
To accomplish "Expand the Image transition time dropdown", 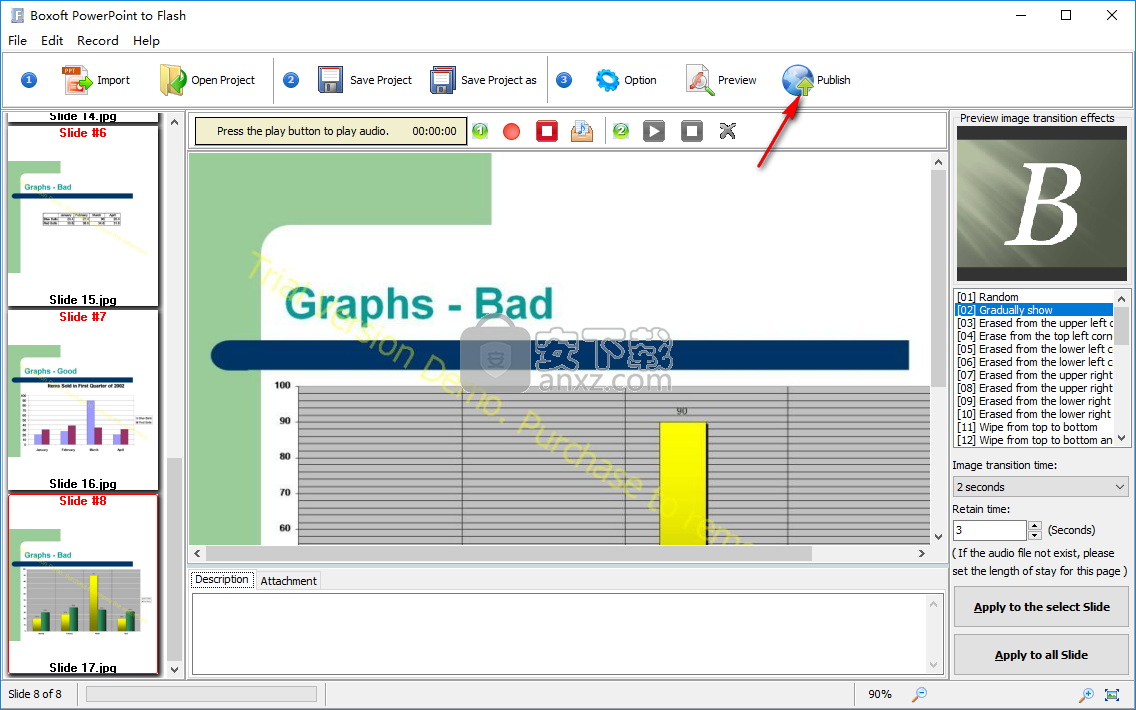I will click(x=1120, y=487).
